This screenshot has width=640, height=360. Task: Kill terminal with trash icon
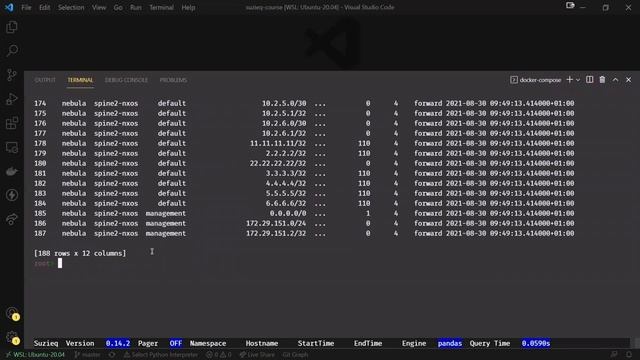[602, 80]
